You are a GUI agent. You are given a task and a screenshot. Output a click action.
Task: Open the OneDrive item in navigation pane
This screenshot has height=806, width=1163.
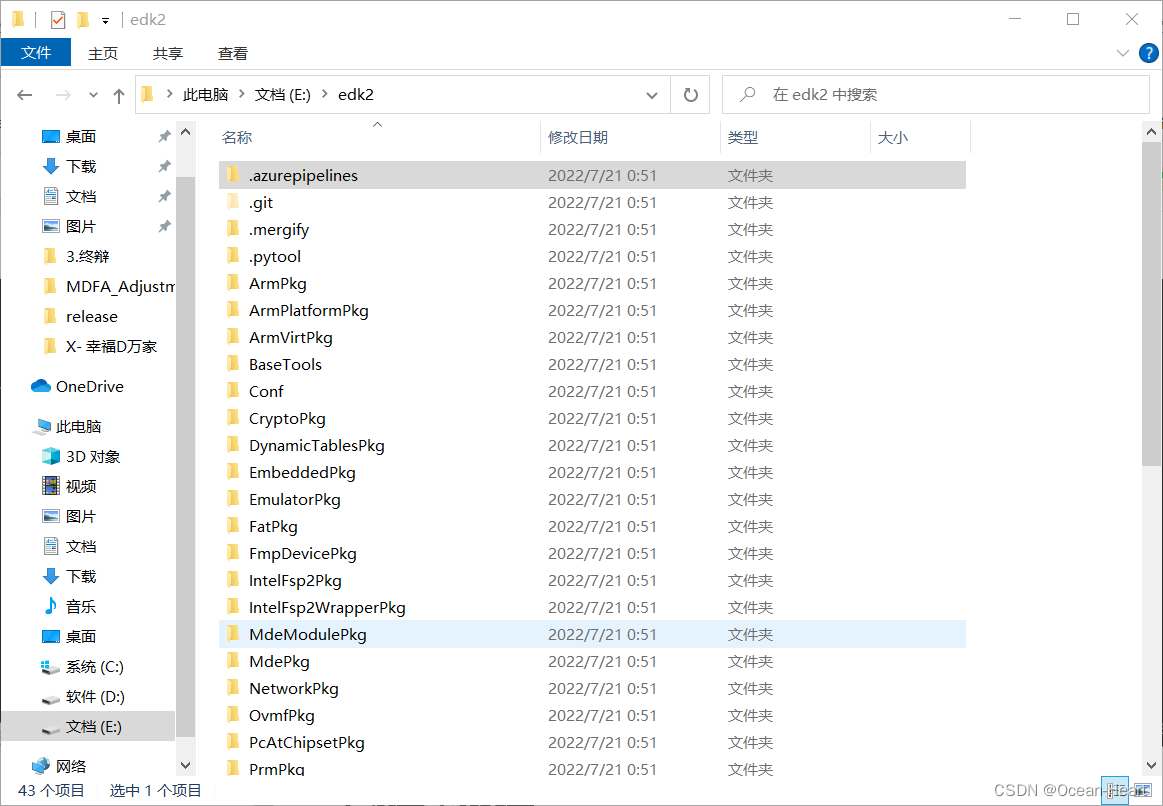pos(84,386)
